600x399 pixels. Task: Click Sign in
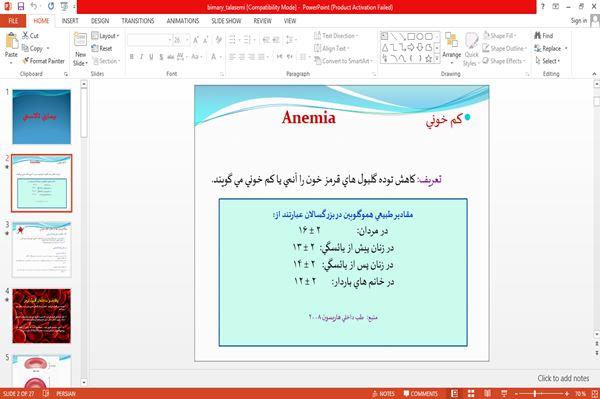(x=579, y=21)
